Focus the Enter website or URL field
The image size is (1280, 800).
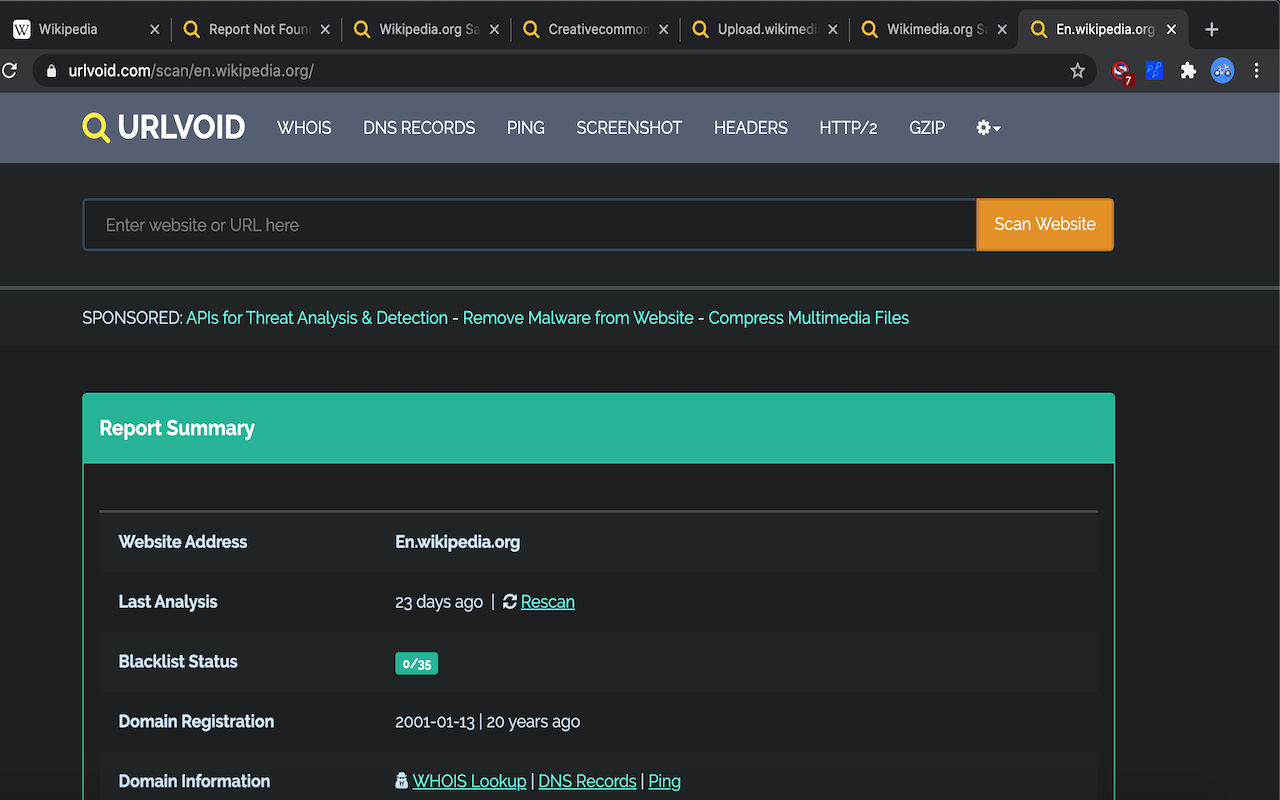pyautogui.click(x=529, y=225)
